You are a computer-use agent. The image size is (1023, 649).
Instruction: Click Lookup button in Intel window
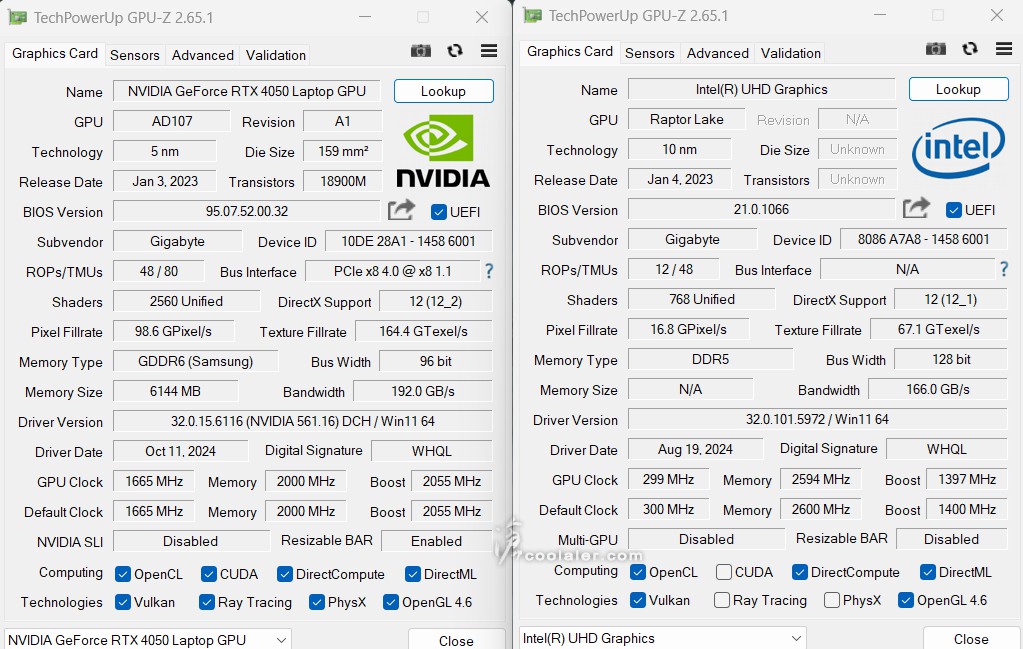tap(958, 89)
